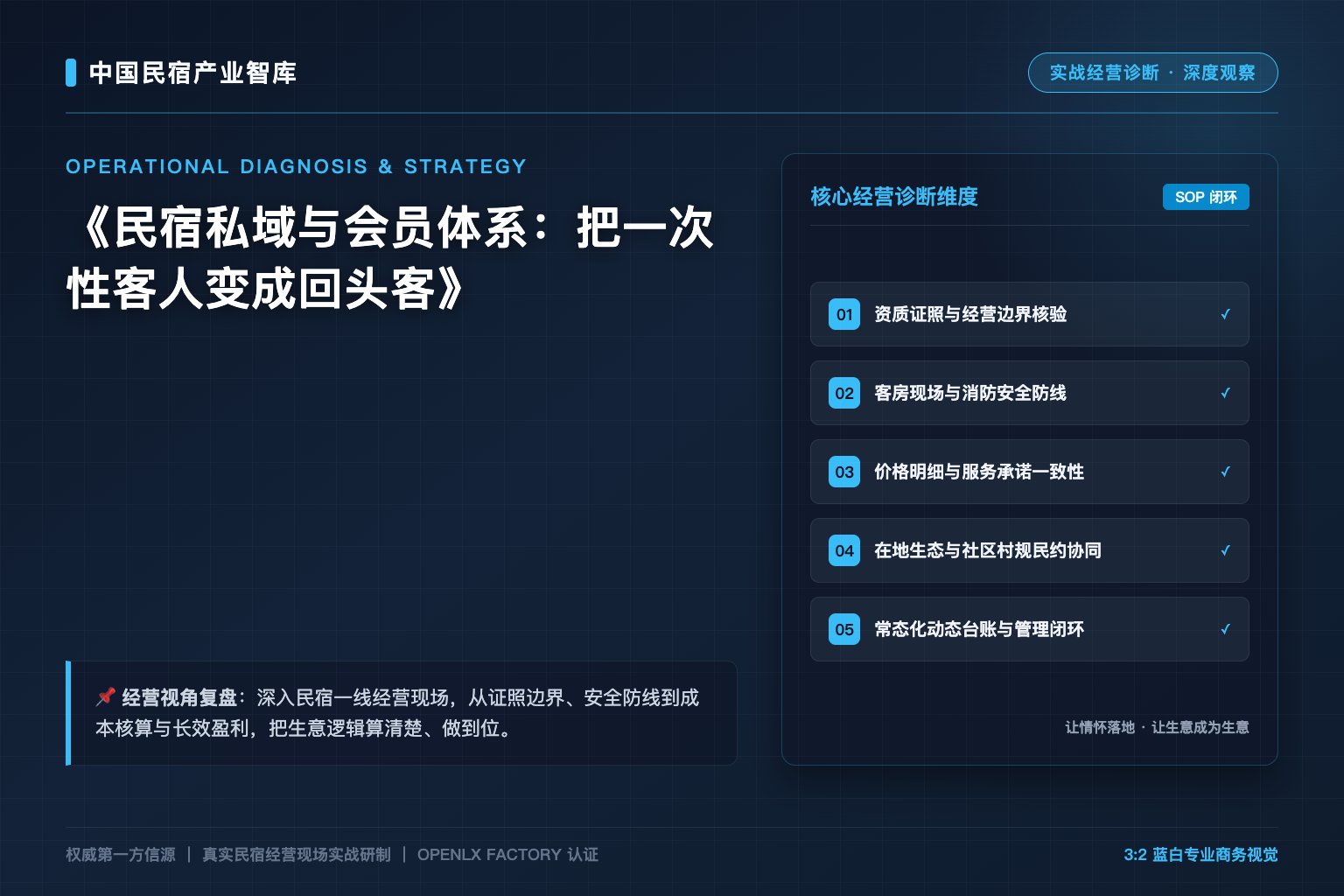Image resolution: width=1344 pixels, height=896 pixels.
Task: Toggle the checkmark for 常态化动态台账与管理闭环
Action: (1225, 629)
